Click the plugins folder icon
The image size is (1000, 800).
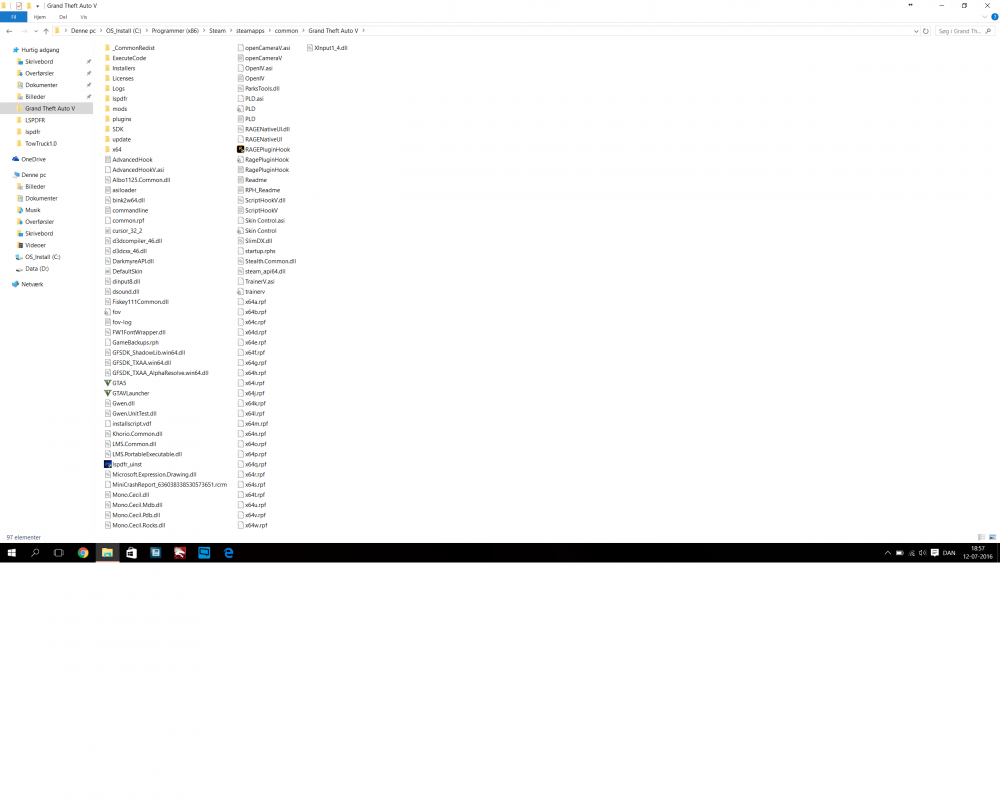click(x=107, y=119)
